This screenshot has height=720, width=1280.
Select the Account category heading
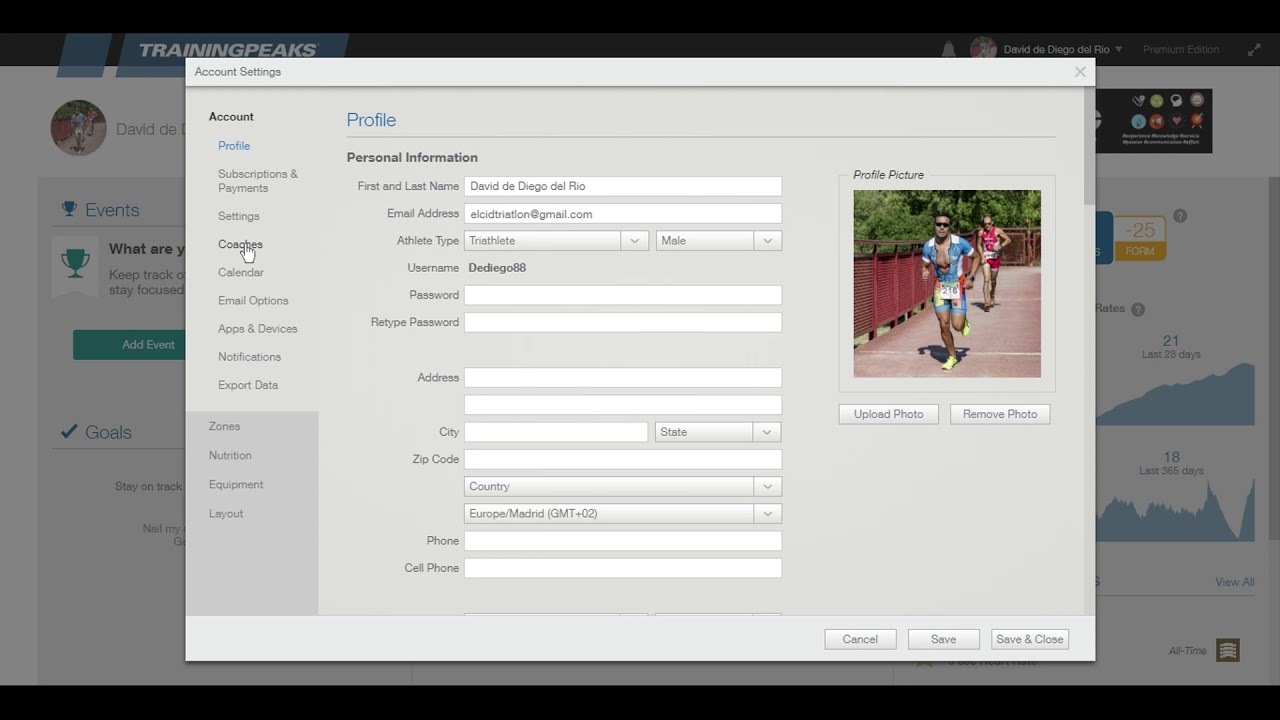point(231,117)
